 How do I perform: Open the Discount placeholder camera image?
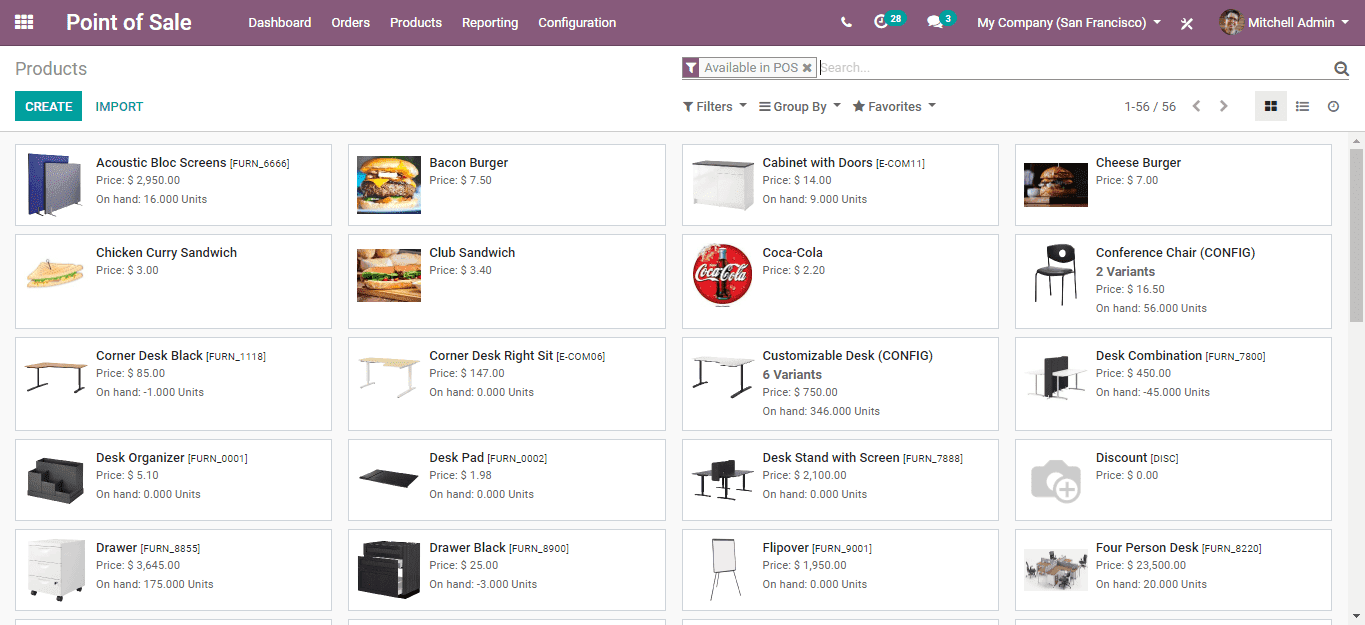coord(1056,480)
